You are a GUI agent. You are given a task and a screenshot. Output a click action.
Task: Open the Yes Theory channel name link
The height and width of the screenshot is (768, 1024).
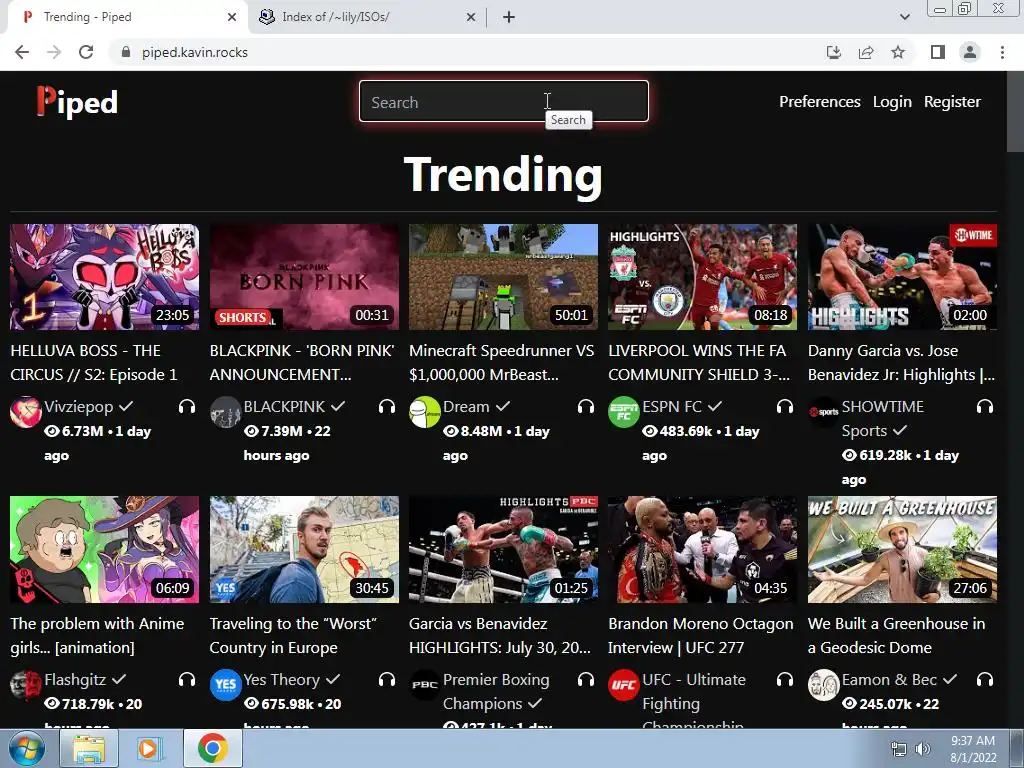tap(281, 680)
